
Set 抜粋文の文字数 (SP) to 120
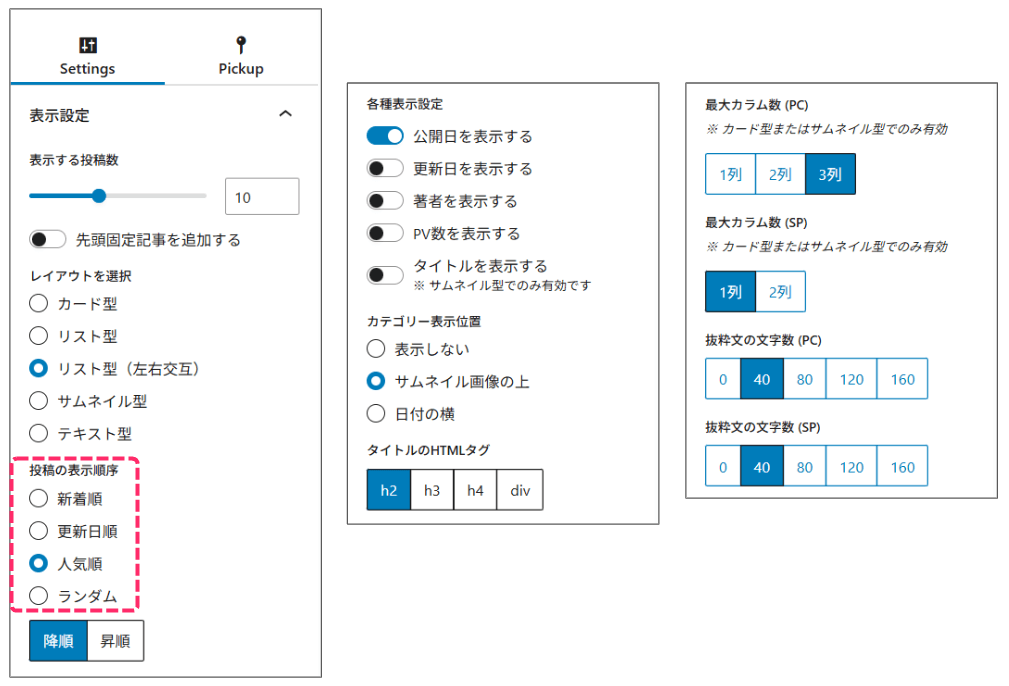tap(851, 467)
